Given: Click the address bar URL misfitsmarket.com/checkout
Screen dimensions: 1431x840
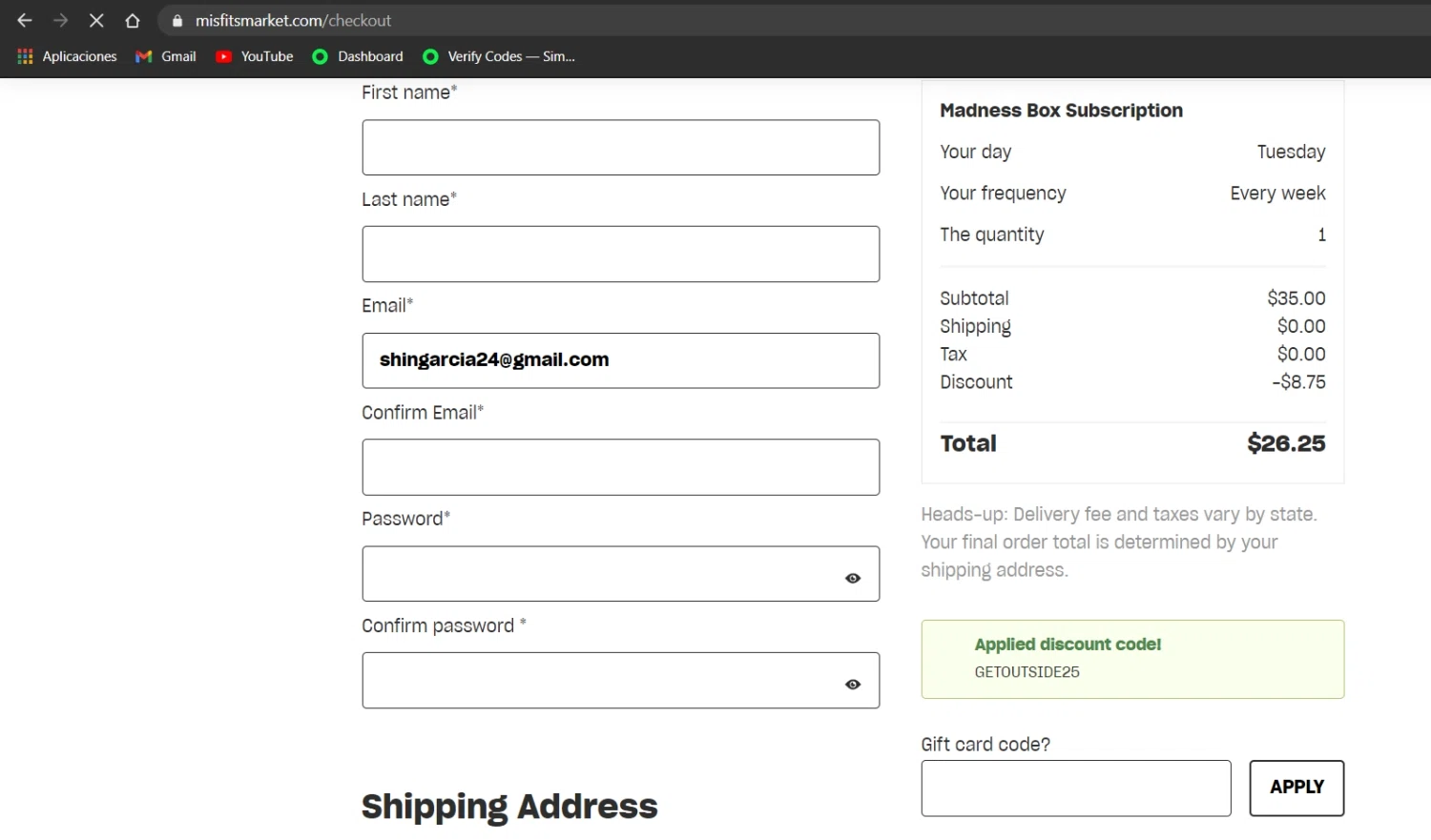Looking at the screenshot, I should pyautogui.click(x=293, y=20).
